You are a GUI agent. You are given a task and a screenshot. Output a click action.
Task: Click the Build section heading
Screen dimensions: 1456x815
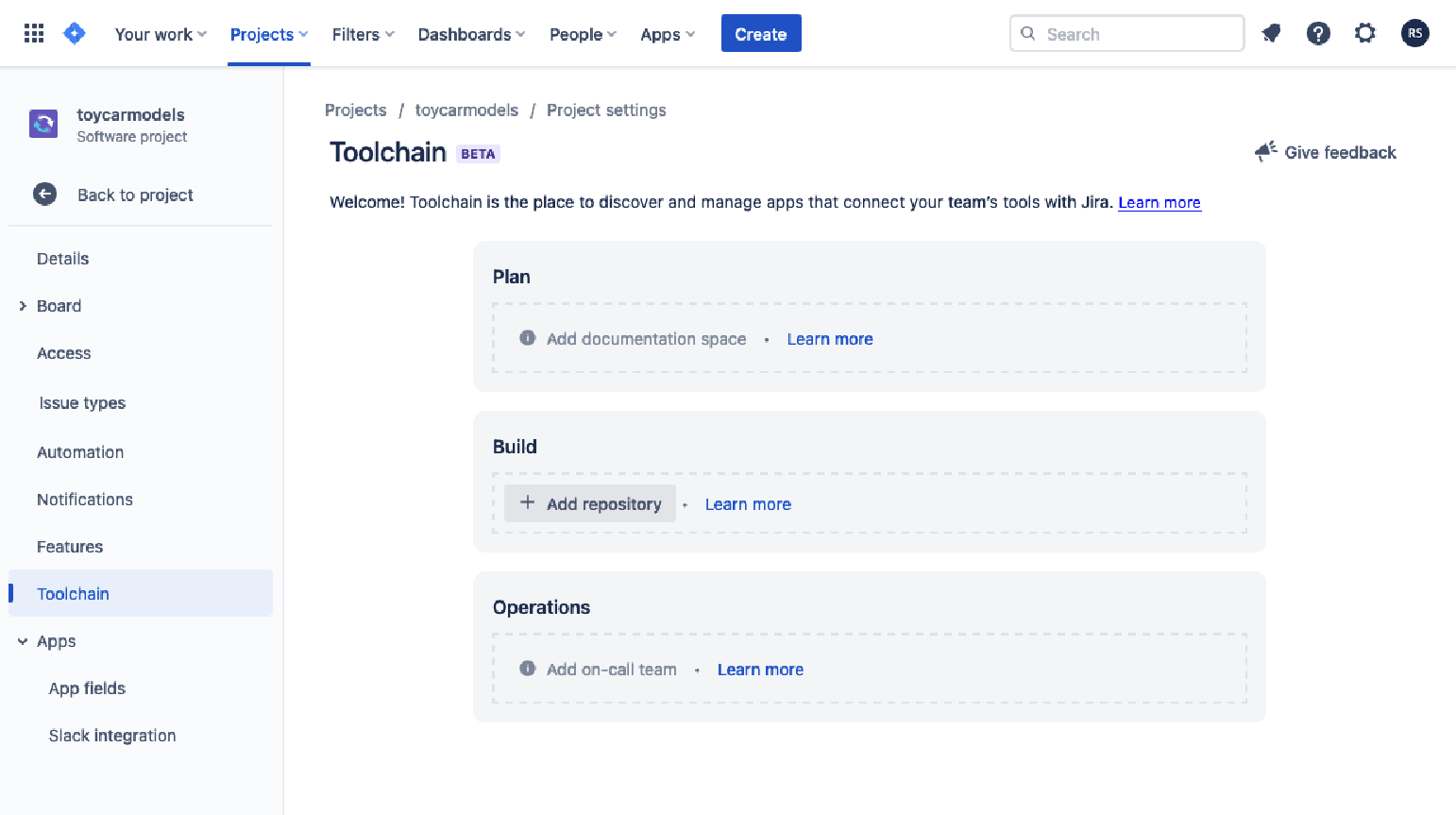[x=515, y=447]
